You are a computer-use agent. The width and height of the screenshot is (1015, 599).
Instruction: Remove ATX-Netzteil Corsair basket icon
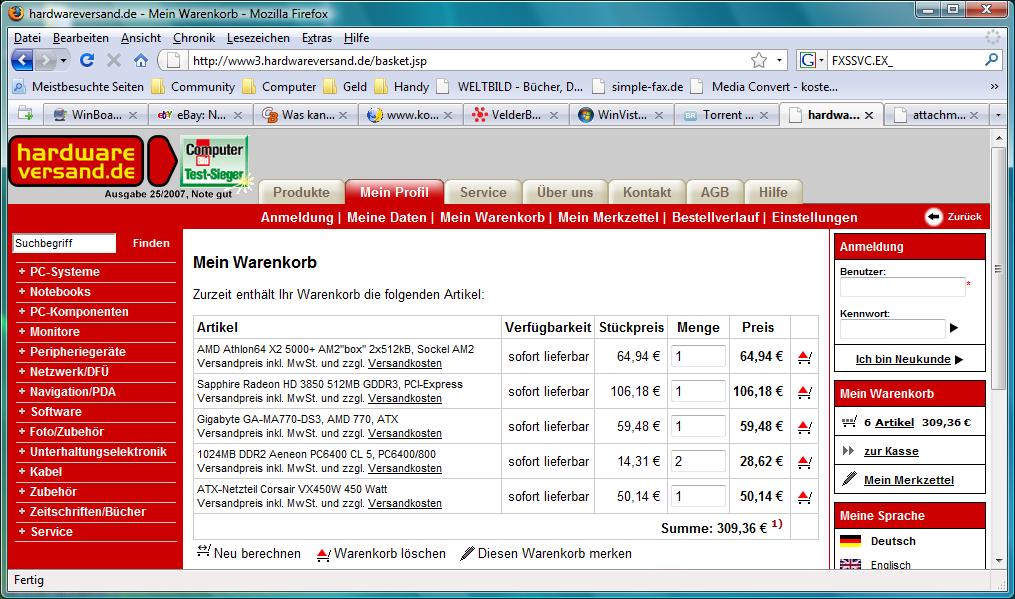(805, 497)
